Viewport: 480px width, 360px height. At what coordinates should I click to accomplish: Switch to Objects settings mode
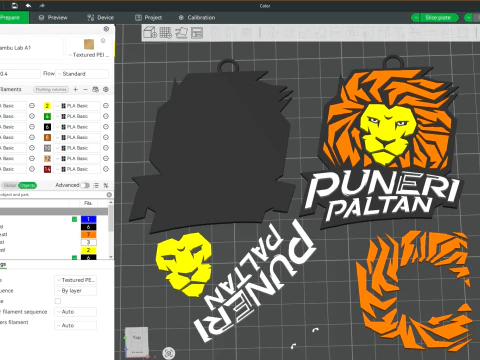coord(27,185)
